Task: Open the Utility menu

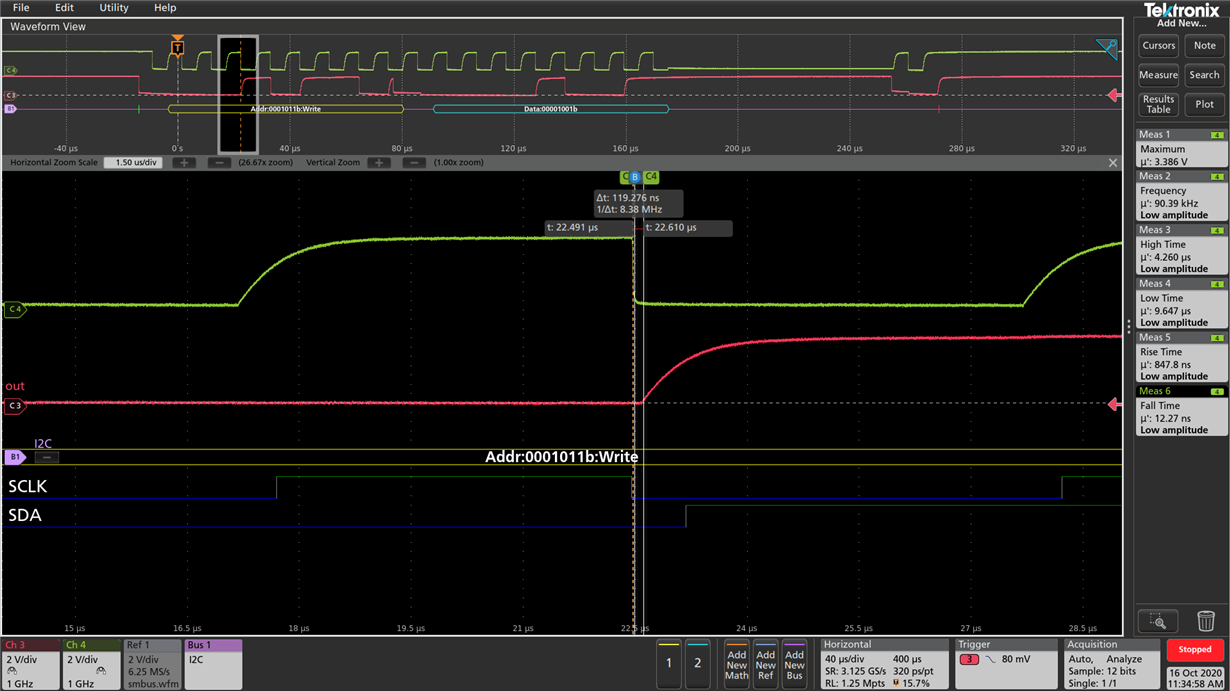Action: (114, 7)
